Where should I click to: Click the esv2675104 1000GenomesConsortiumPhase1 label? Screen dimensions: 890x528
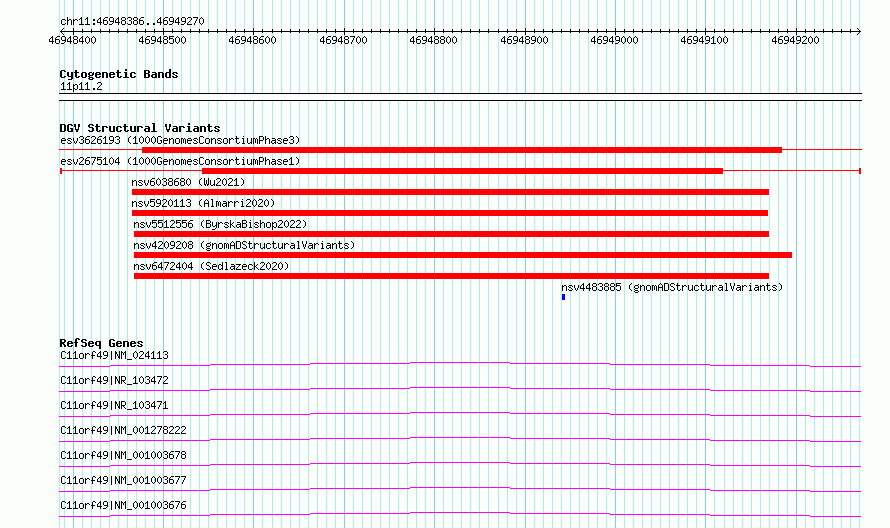pos(180,161)
